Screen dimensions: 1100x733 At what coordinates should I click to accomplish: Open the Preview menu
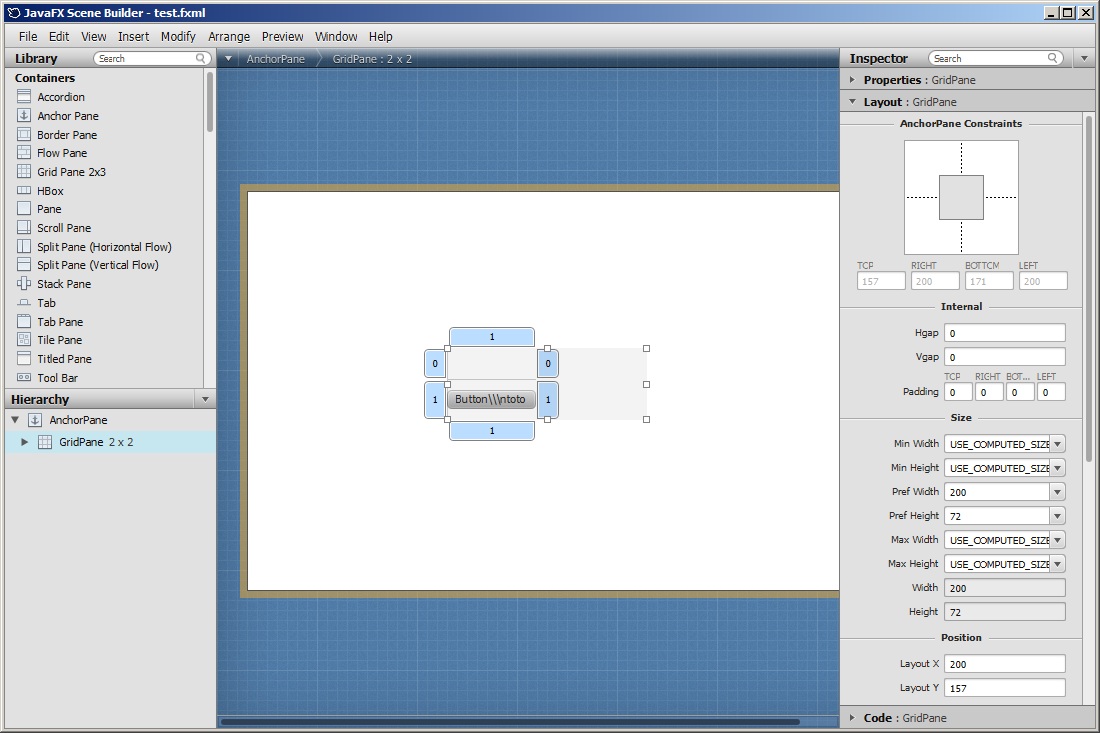tap(282, 37)
